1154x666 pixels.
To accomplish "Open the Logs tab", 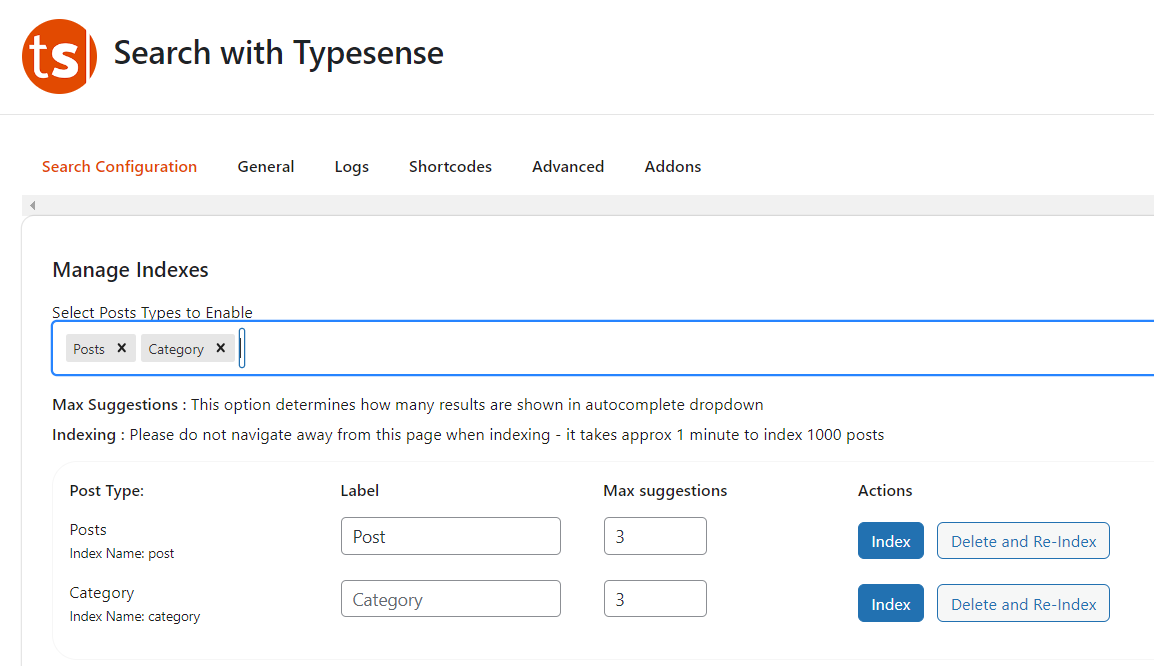I will pos(351,166).
